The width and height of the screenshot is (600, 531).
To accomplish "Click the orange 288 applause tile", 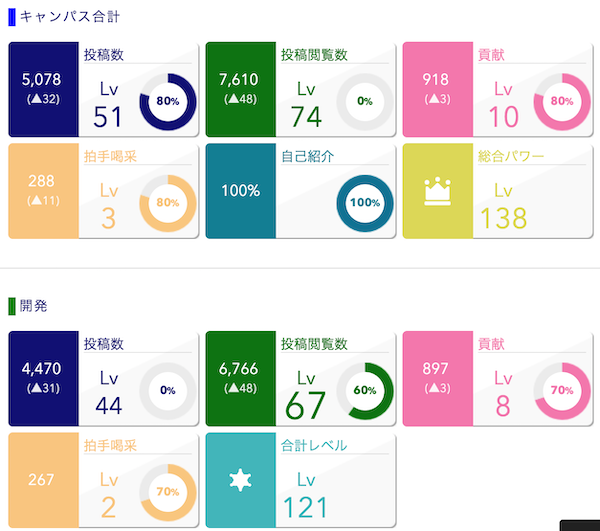I will click(41, 190).
